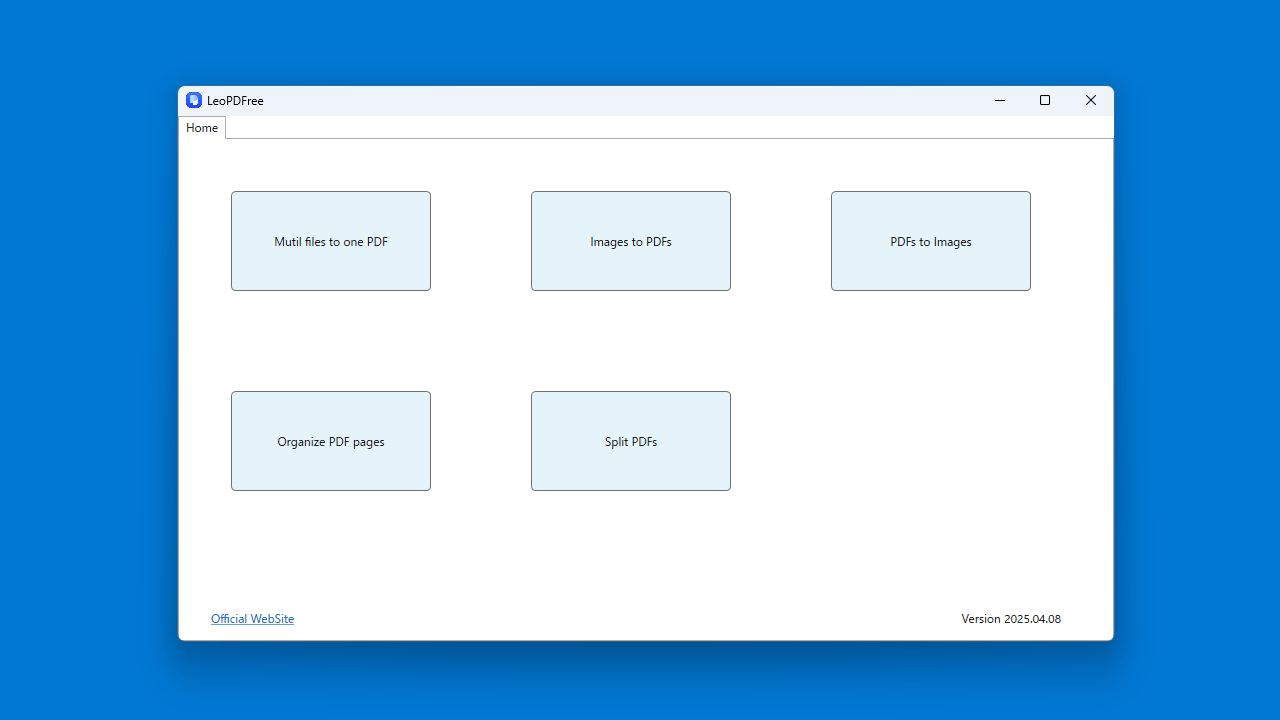Image resolution: width=1280 pixels, height=720 pixels.
Task: Click the LeoPDFree app icon in title bar
Action: pyautogui.click(x=194, y=100)
